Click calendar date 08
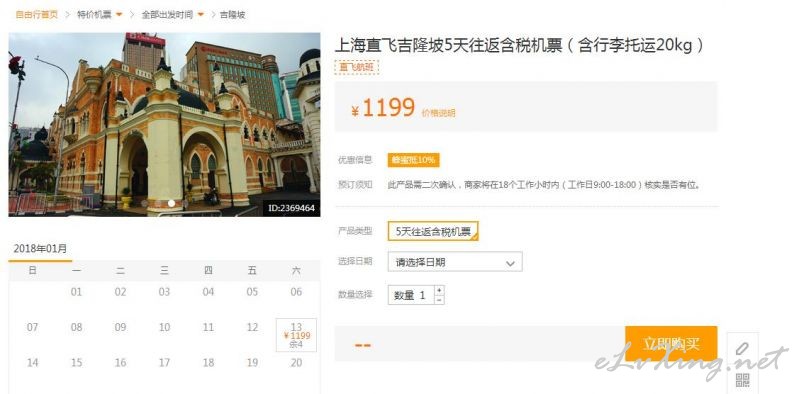 76,327
